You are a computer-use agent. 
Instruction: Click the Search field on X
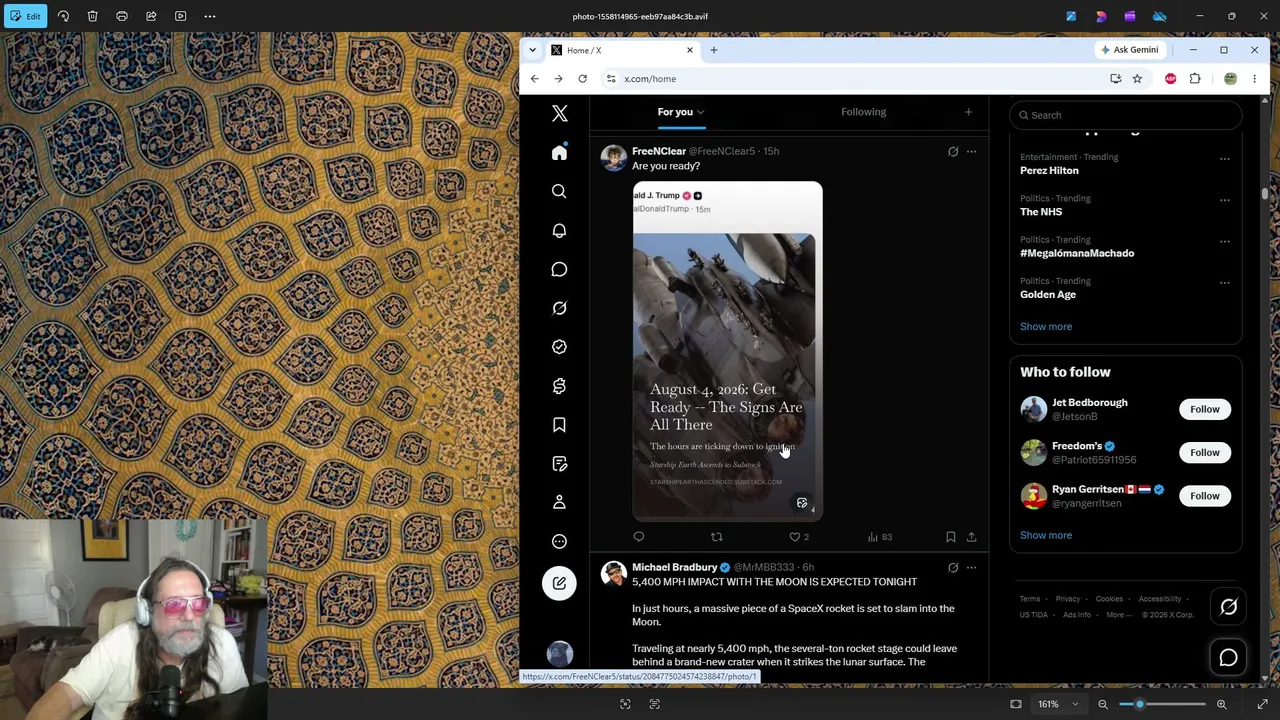[x=1126, y=115]
